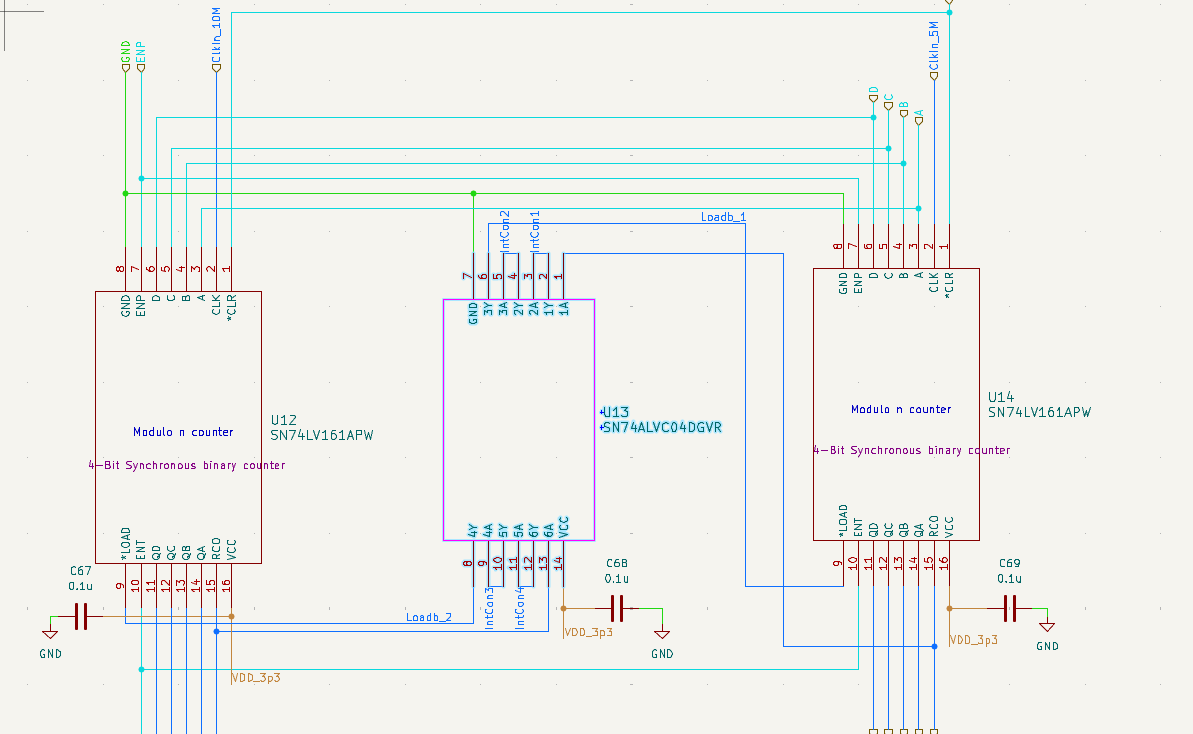This screenshot has width=1193, height=734.
Task: Select capacitor C69 symbol
Action: 1010,608
